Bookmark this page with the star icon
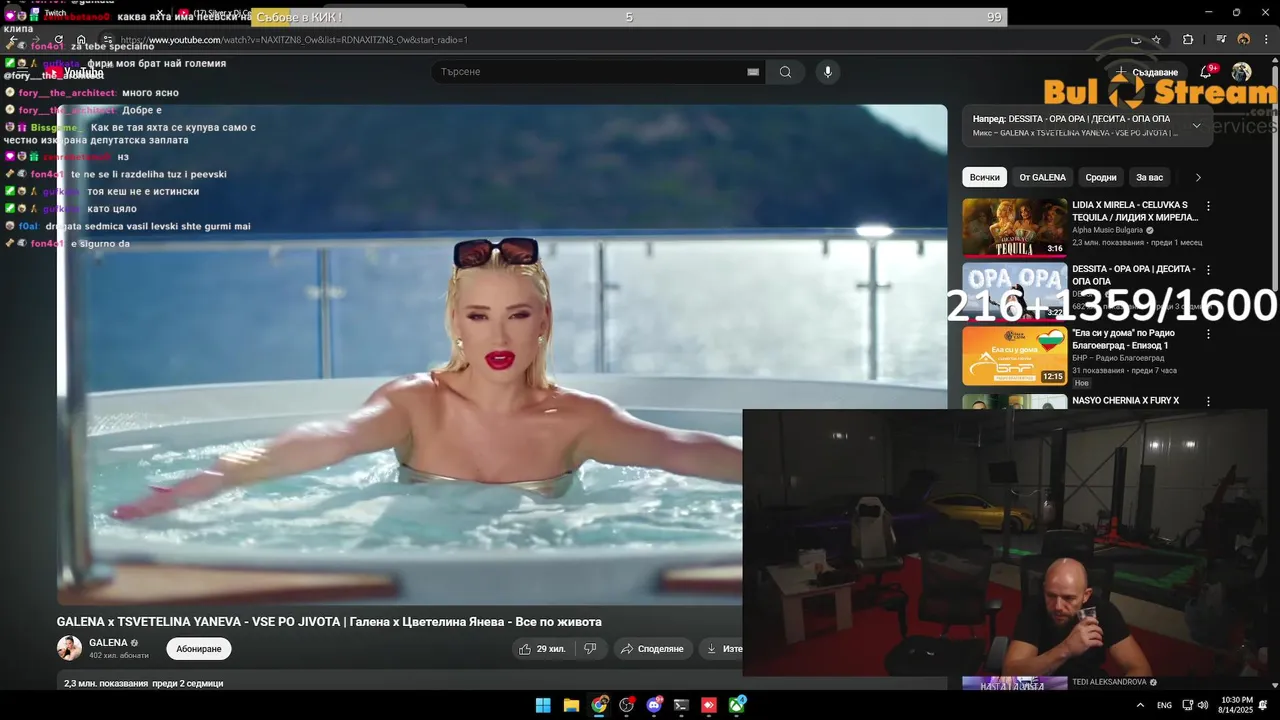The height and width of the screenshot is (720, 1280). click(1156, 39)
